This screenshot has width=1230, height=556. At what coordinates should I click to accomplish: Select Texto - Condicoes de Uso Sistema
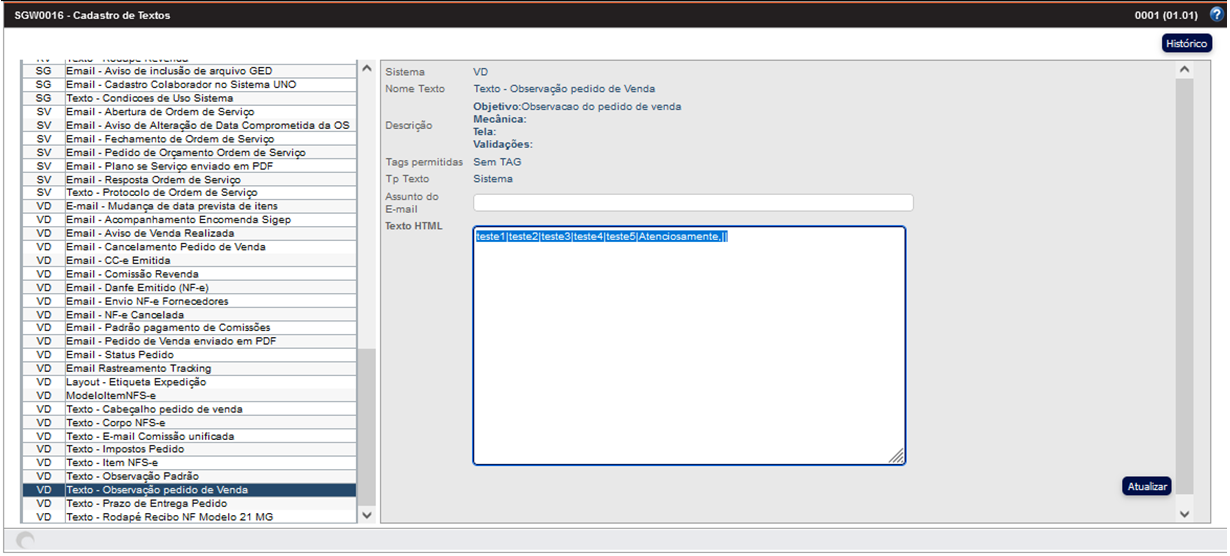[149, 98]
